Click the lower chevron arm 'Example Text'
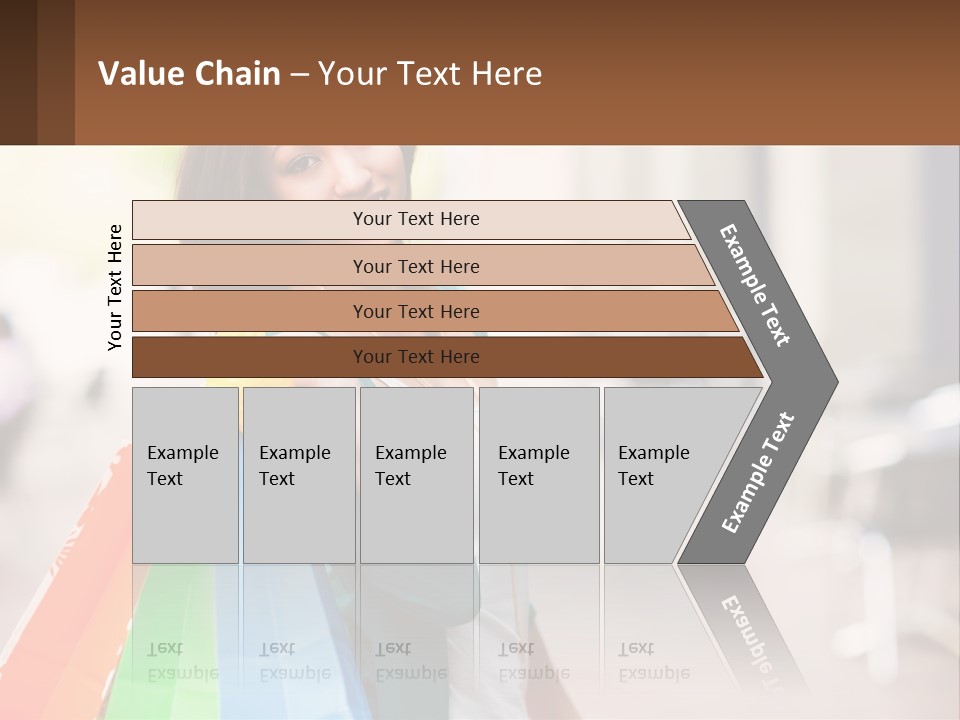Image resolution: width=960 pixels, height=720 pixels. tap(758, 472)
